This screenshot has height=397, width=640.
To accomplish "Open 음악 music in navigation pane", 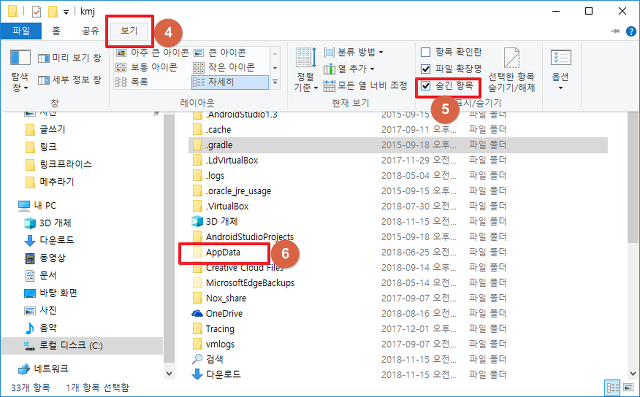I will pyautogui.click(x=40, y=328).
